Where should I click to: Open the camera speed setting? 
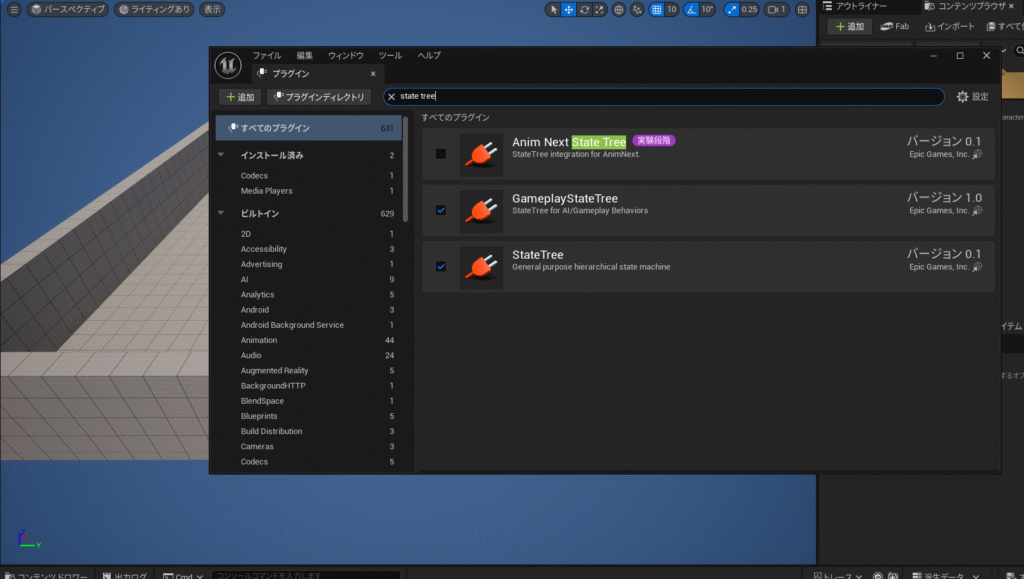point(776,10)
